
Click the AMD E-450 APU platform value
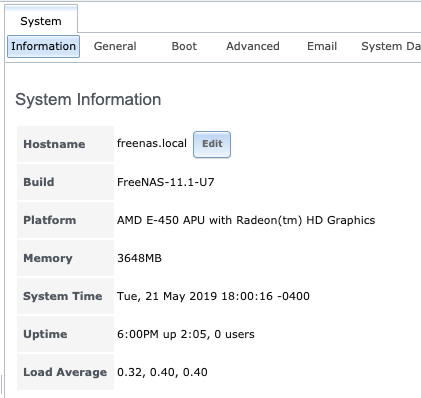[x=246, y=220]
